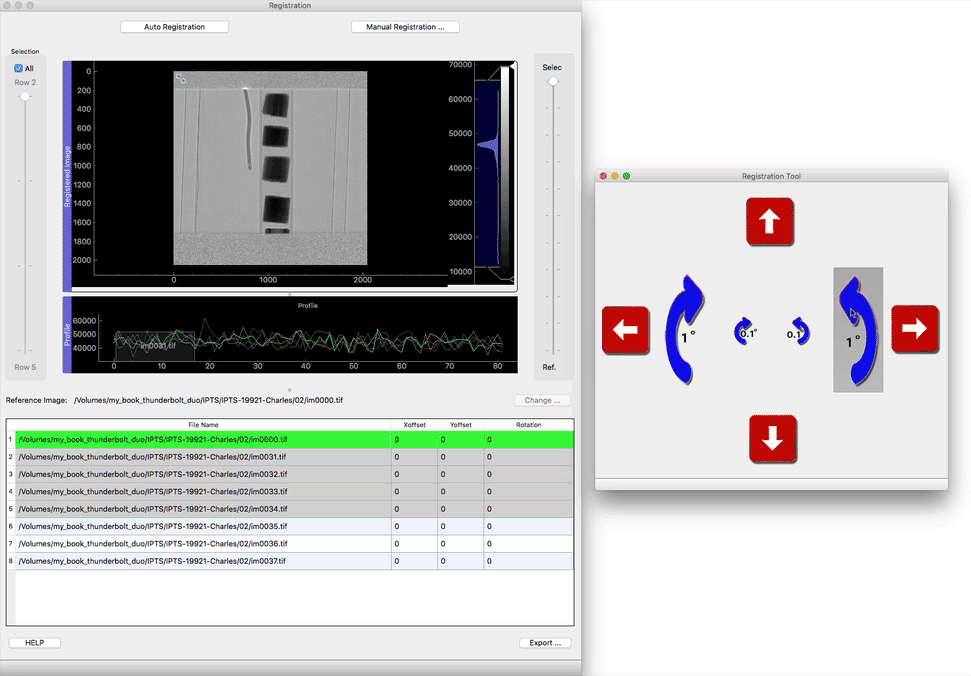The image size is (971, 676).
Task: Click the large 1° rotate arrow on left
Action: click(685, 330)
